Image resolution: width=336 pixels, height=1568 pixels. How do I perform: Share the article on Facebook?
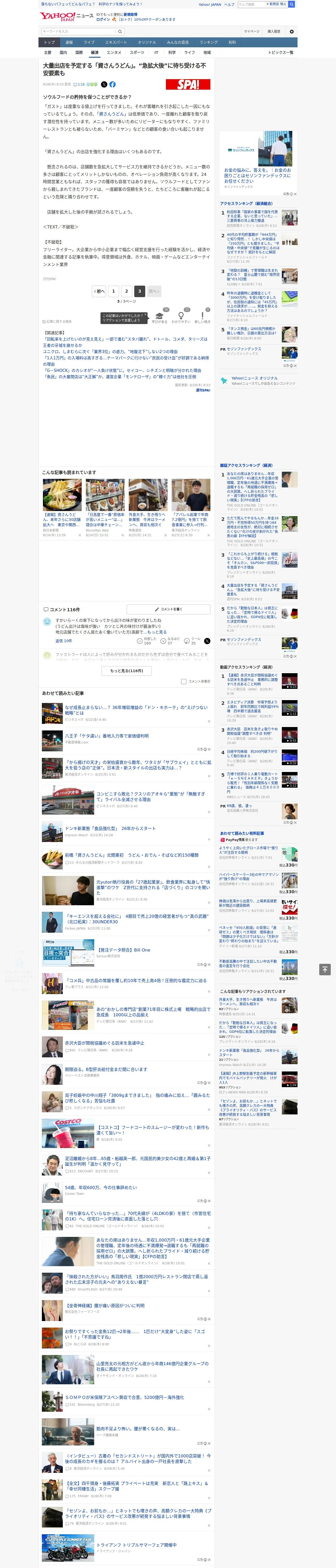[x=113, y=85]
